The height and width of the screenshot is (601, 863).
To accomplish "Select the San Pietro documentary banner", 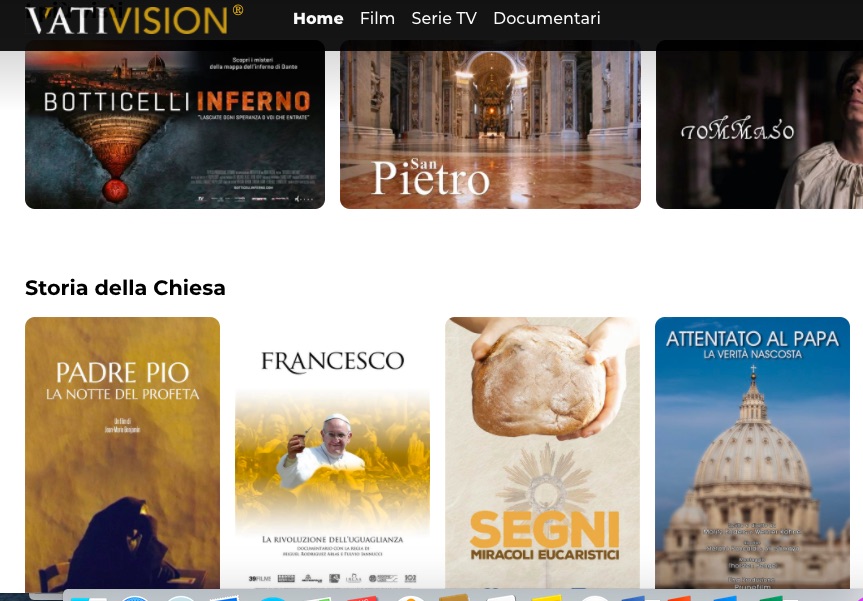I will 490,124.
